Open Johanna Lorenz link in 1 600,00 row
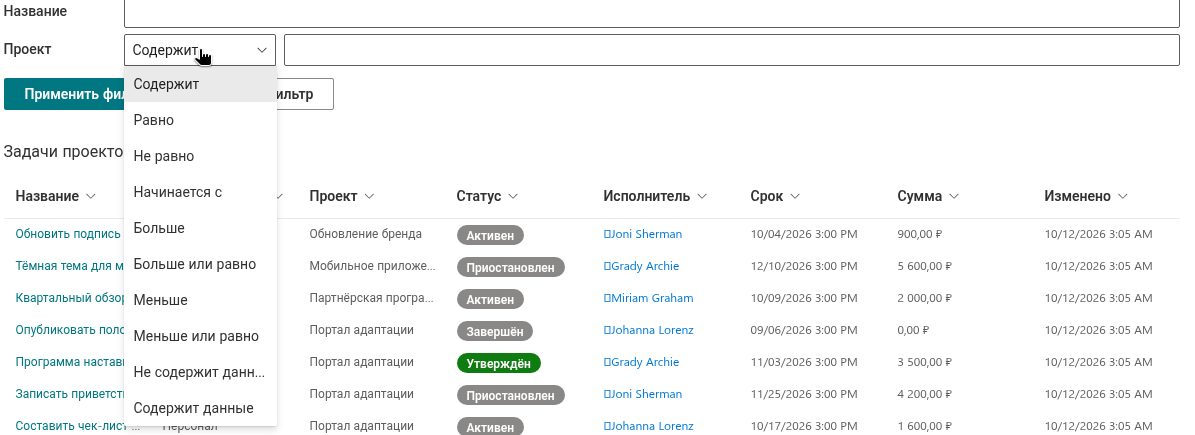This screenshot has height=435, width=1195. [649, 426]
